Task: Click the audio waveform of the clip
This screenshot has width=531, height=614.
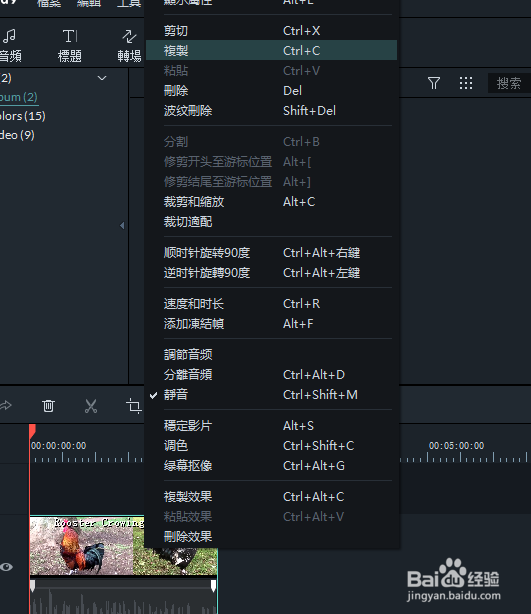Action: (123, 603)
